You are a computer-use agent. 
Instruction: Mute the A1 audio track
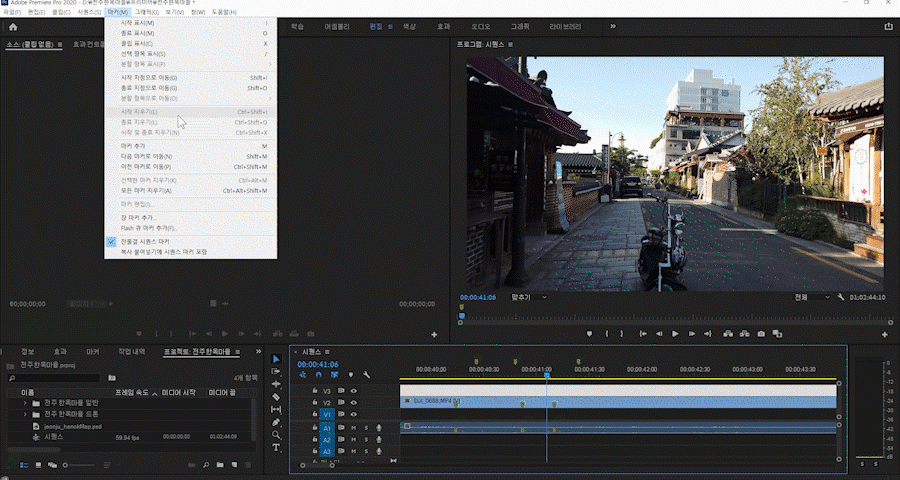point(354,428)
